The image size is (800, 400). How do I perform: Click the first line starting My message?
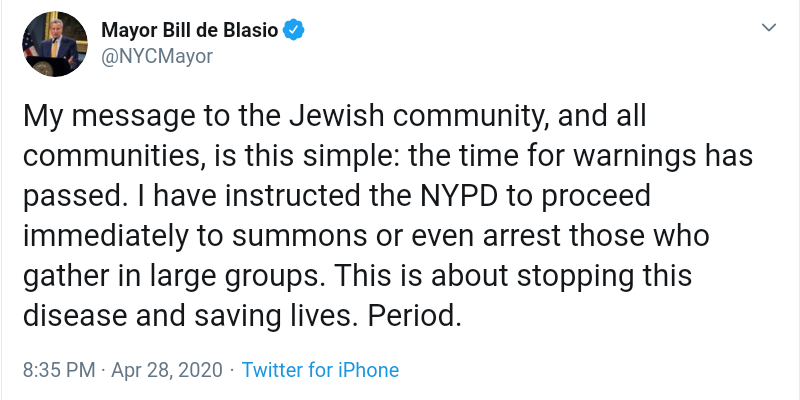pyautogui.click(x=335, y=117)
